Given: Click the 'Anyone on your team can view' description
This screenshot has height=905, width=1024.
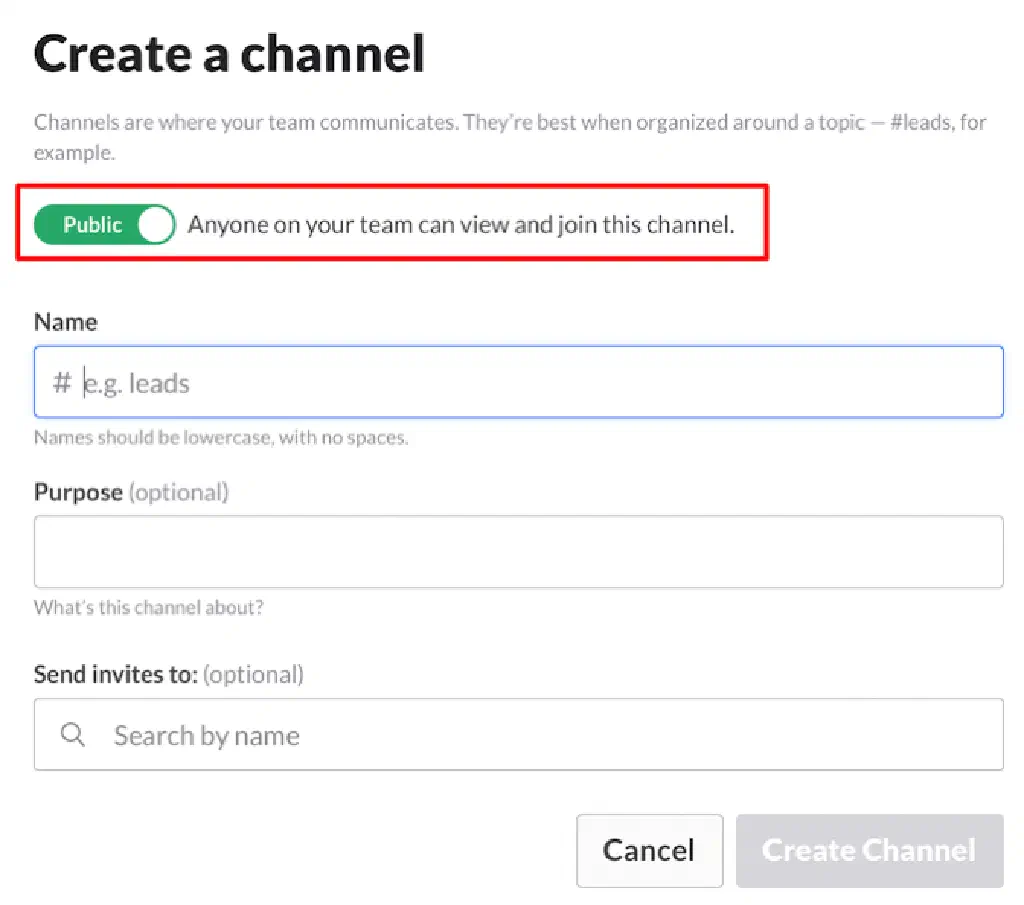Looking at the screenshot, I should point(461,225).
